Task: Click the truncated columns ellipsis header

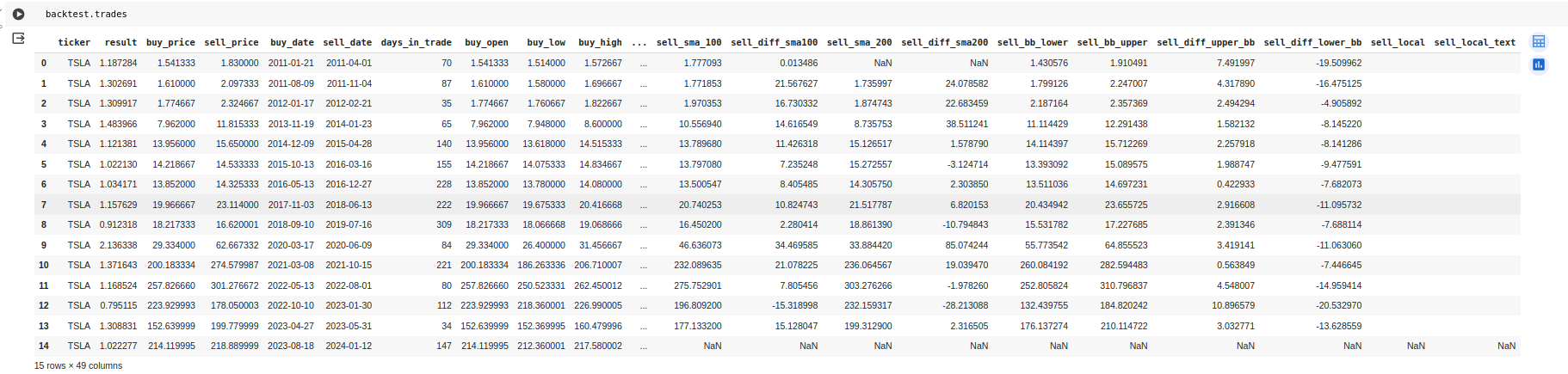Action: pyautogui.click(x=639, y=42)
